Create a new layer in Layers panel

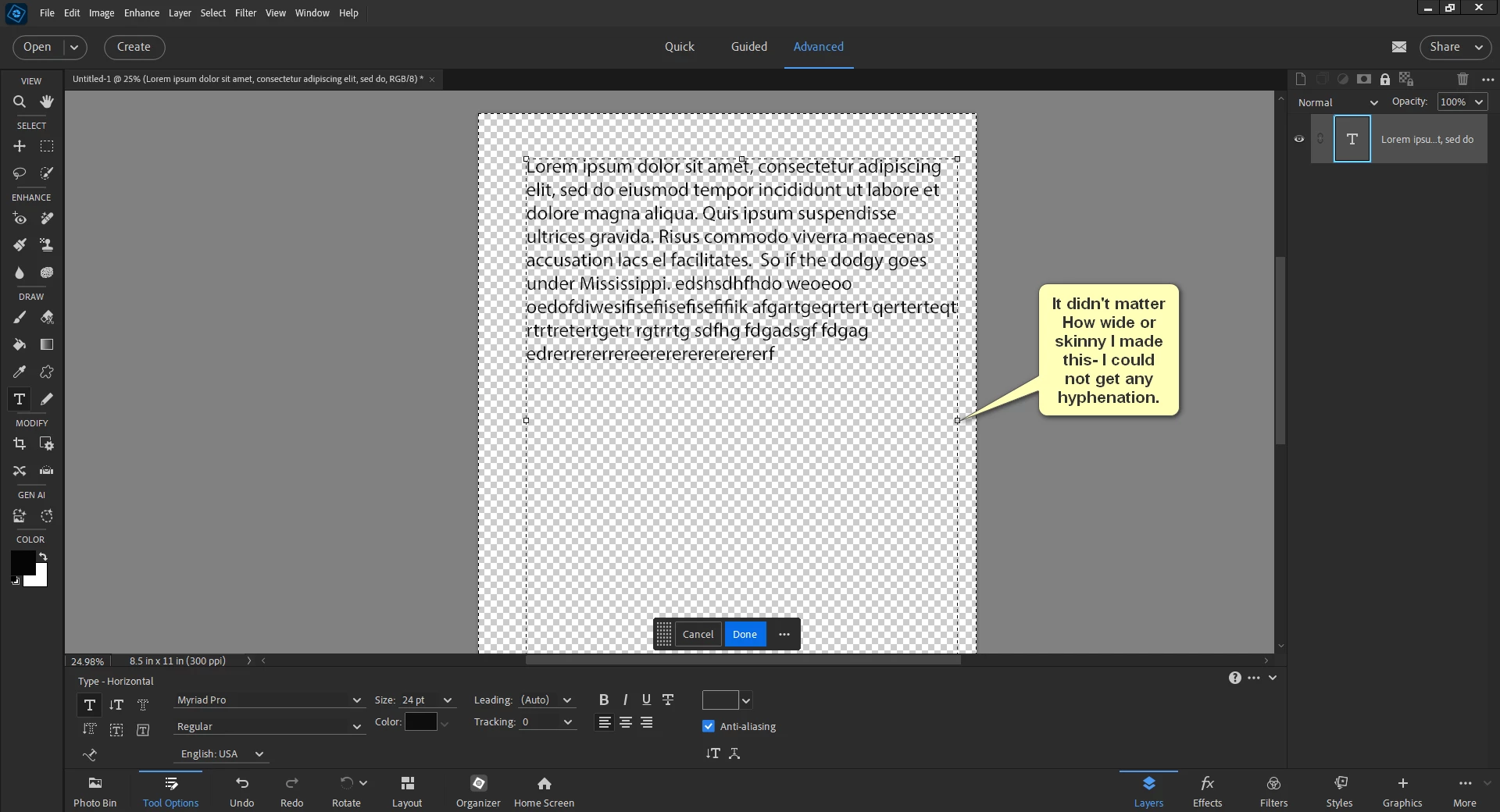tap(1300, 79)
